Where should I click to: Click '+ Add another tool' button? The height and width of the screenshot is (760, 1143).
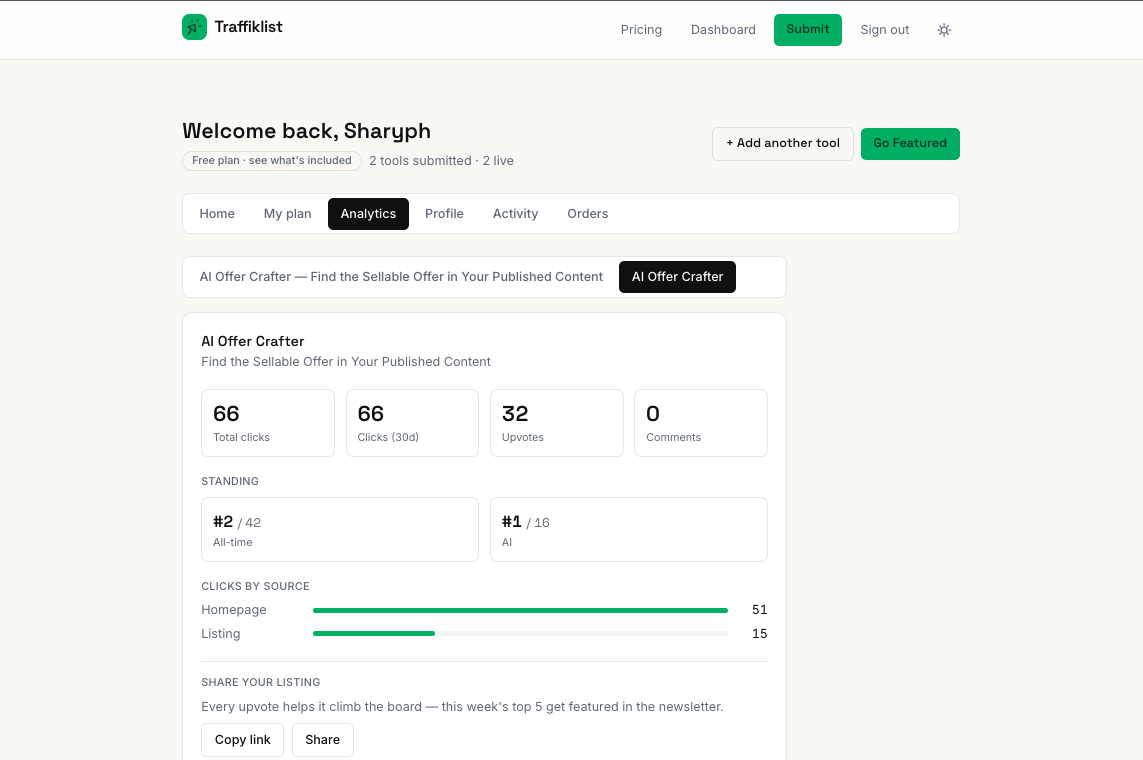click(x=783, y=144)
